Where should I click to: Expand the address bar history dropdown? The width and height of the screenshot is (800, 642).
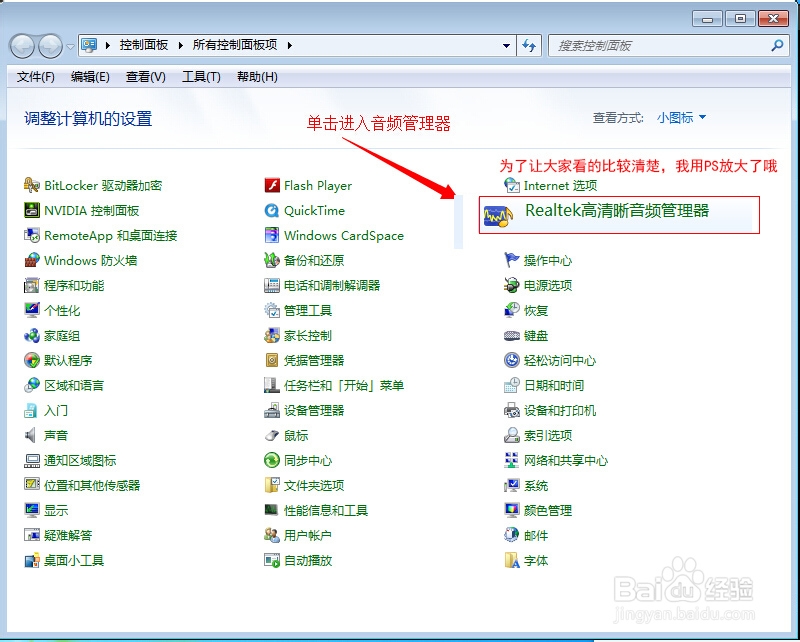tap(506, 45)
